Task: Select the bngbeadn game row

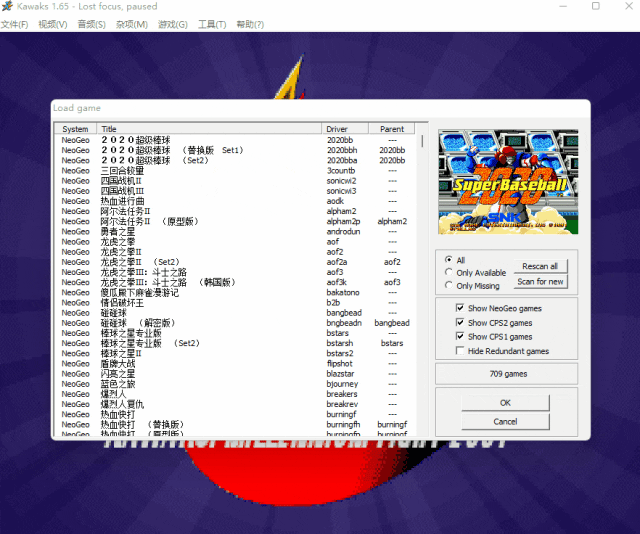Action: click(x=235, y=323)
